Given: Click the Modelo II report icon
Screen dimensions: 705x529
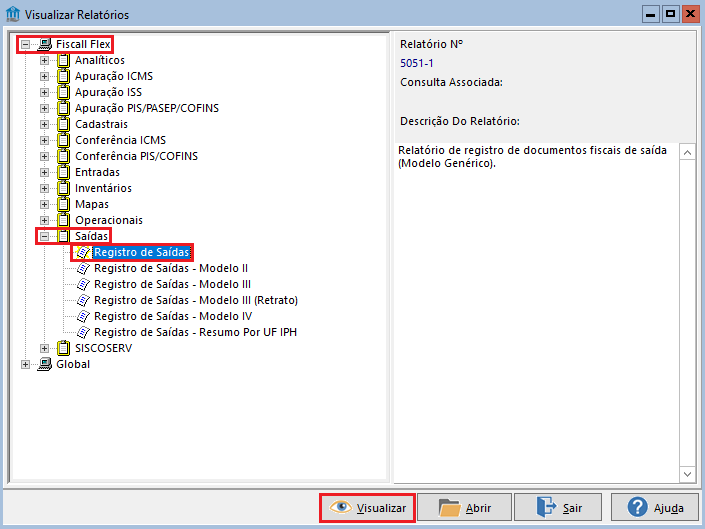Looking at the screenshot, I should tap(83, 269).
